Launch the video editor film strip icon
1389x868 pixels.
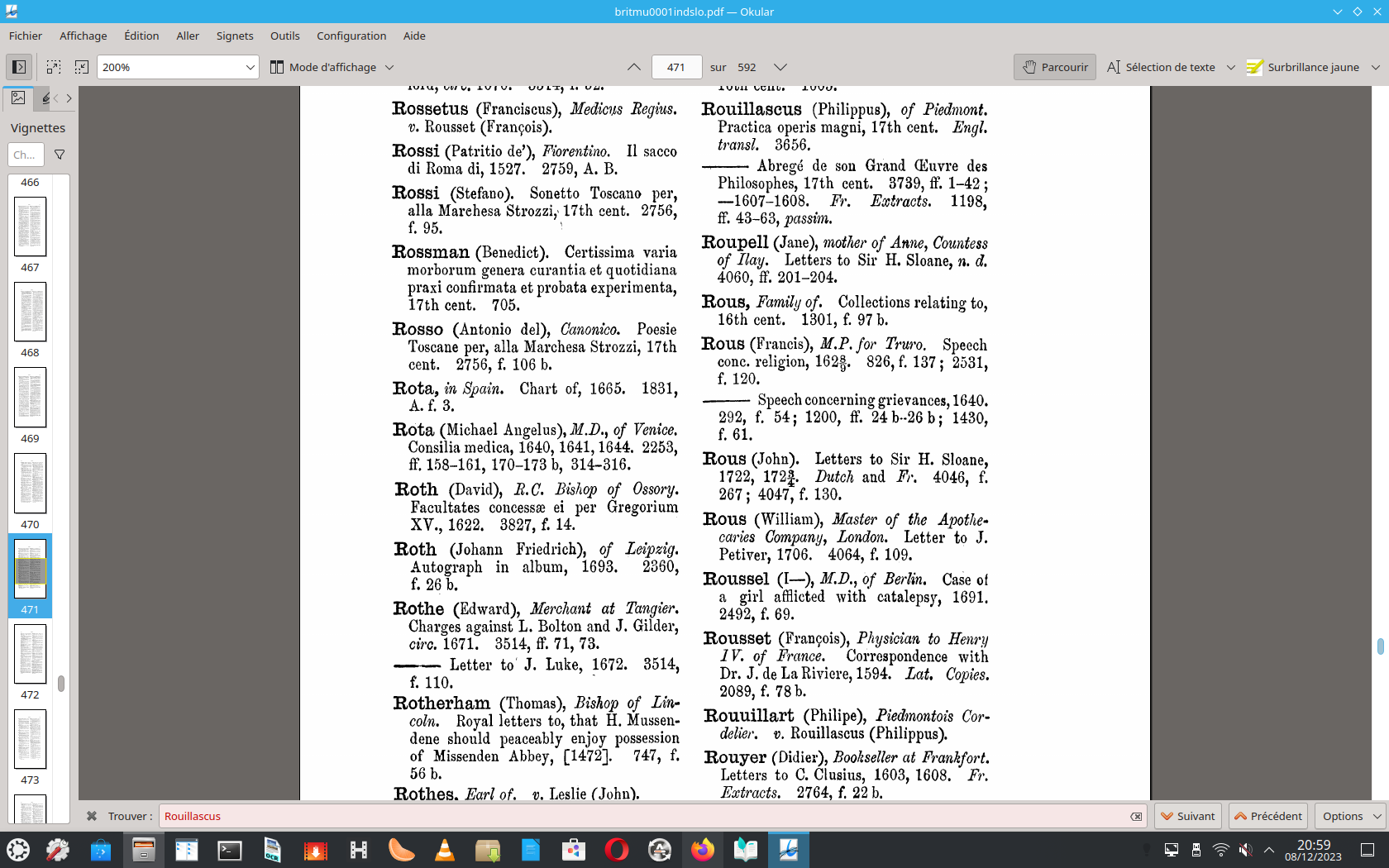(359, 850)
